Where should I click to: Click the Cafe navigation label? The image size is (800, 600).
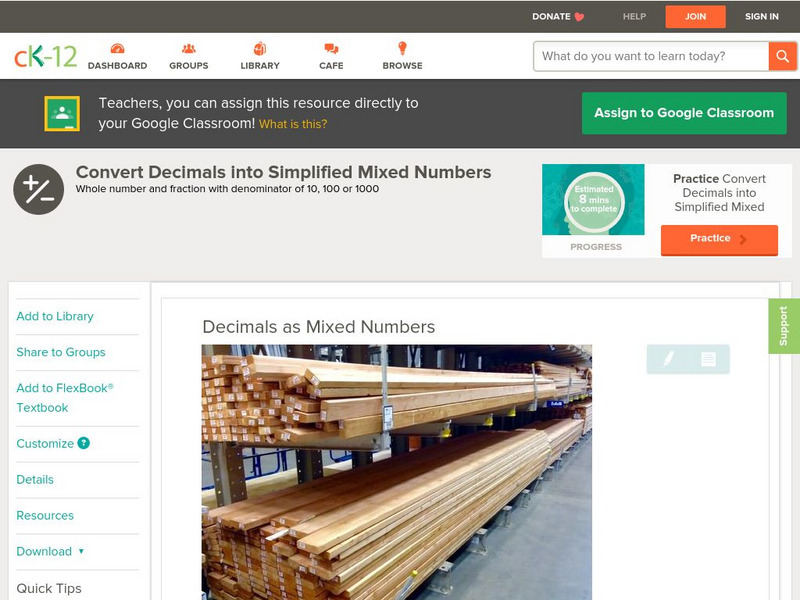pyautogui.click(x=331, y=65)
